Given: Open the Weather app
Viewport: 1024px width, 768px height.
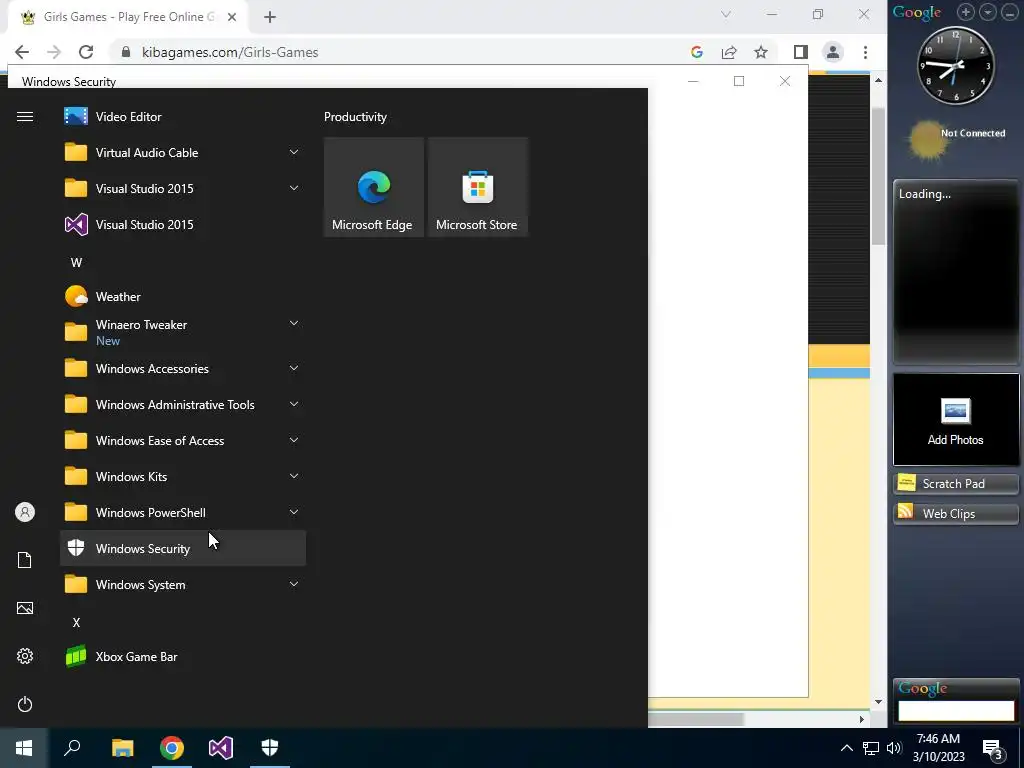Looking at the screenshot, I should [183, 296].
